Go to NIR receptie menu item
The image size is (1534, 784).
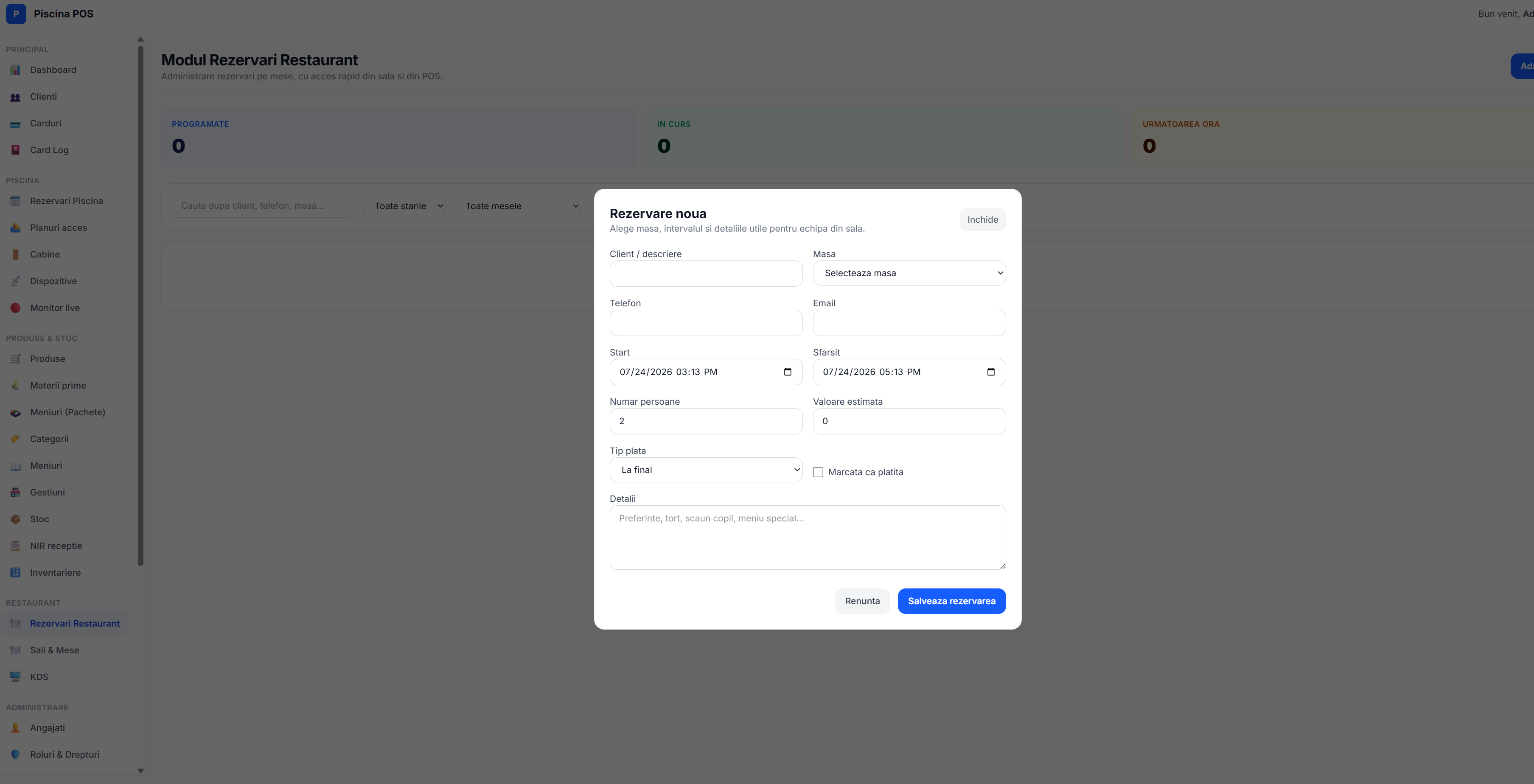(x=65, y=546)
